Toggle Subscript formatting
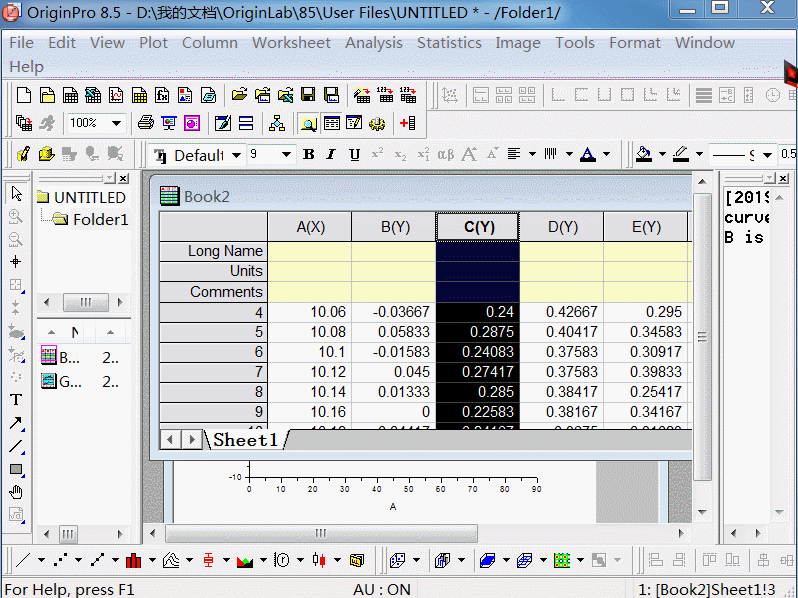The width and height of the screenshot is (798, 598). point(401,154)
